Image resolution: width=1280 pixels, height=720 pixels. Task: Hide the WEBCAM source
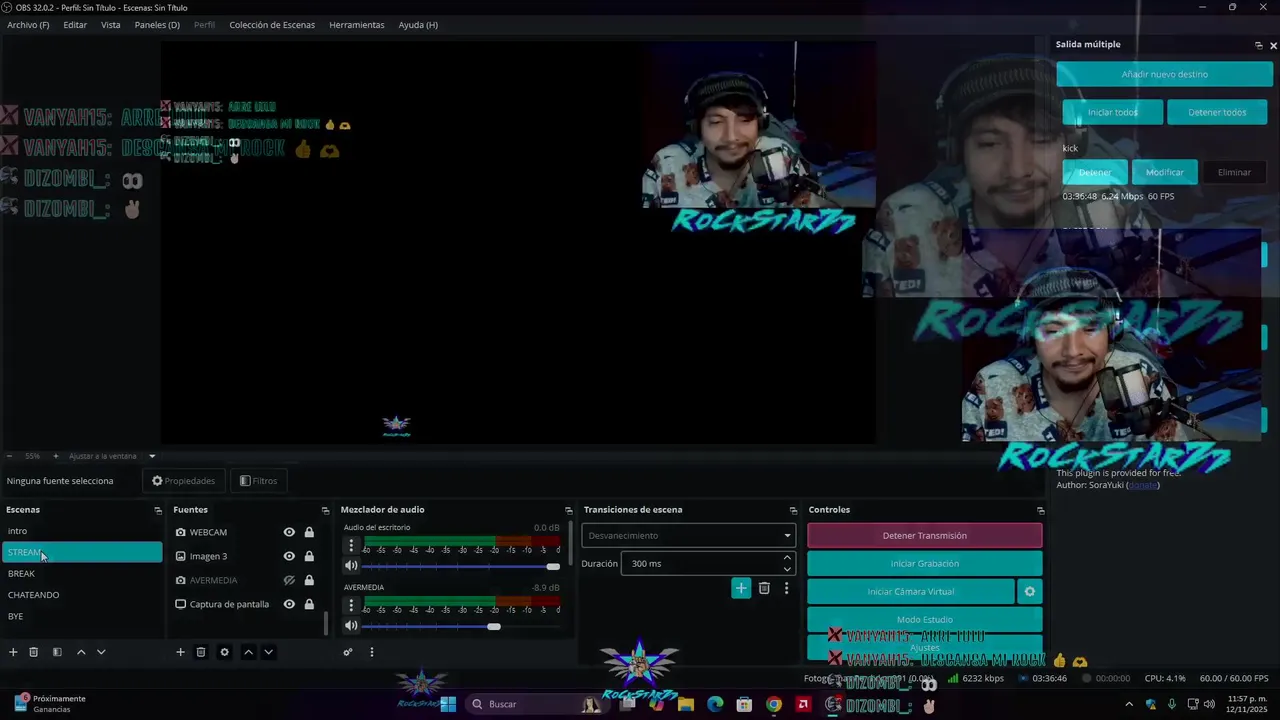point(289,532)
